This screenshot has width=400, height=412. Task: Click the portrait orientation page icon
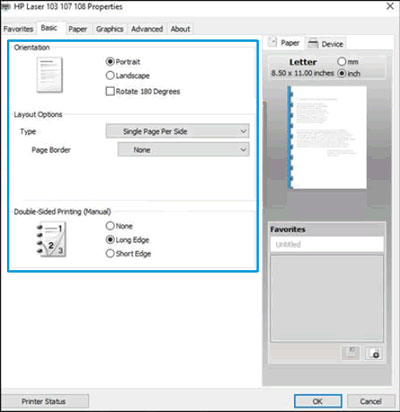tap(50, 75)
